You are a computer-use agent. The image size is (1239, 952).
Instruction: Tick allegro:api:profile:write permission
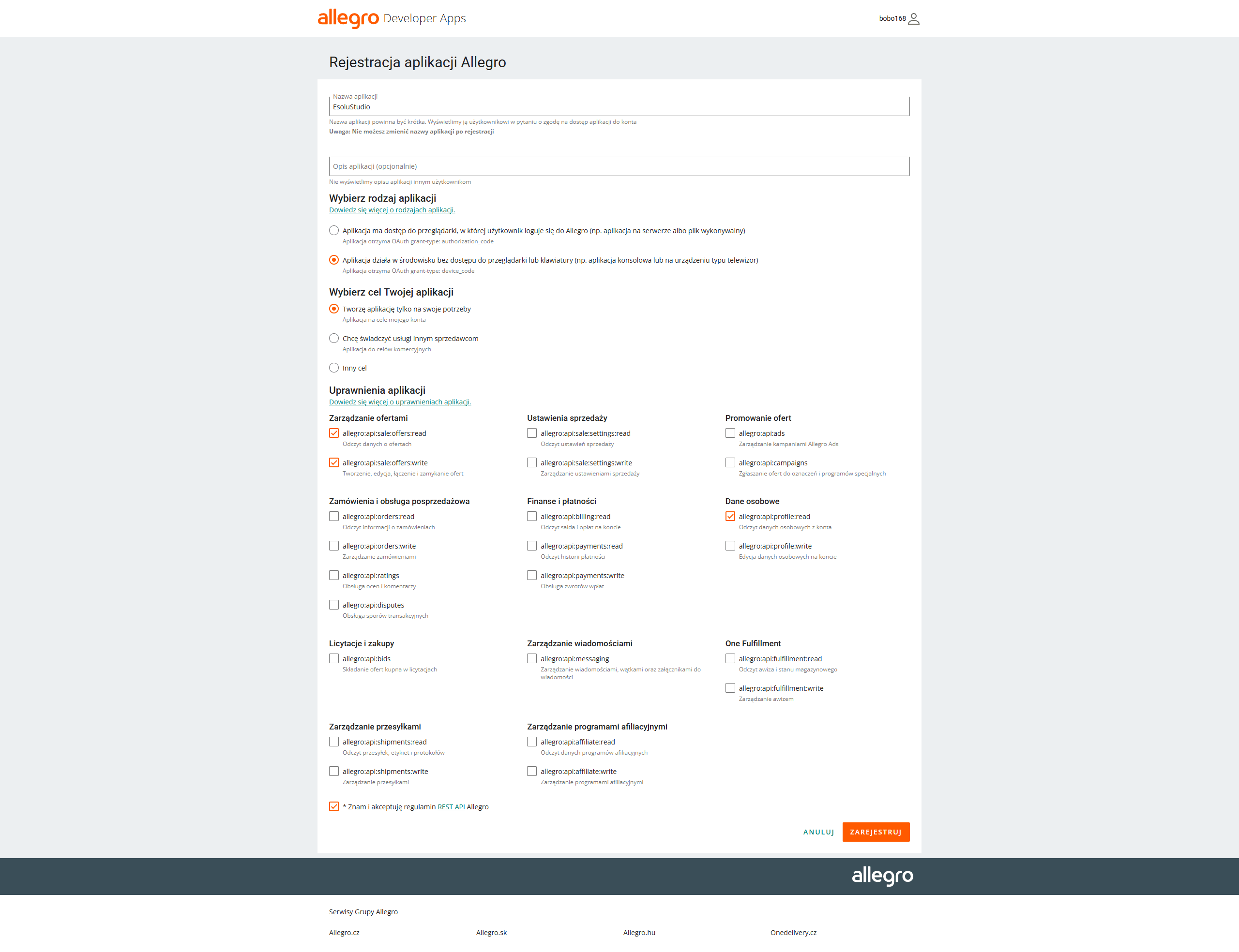pyautogui.click(x=730, y=546)
